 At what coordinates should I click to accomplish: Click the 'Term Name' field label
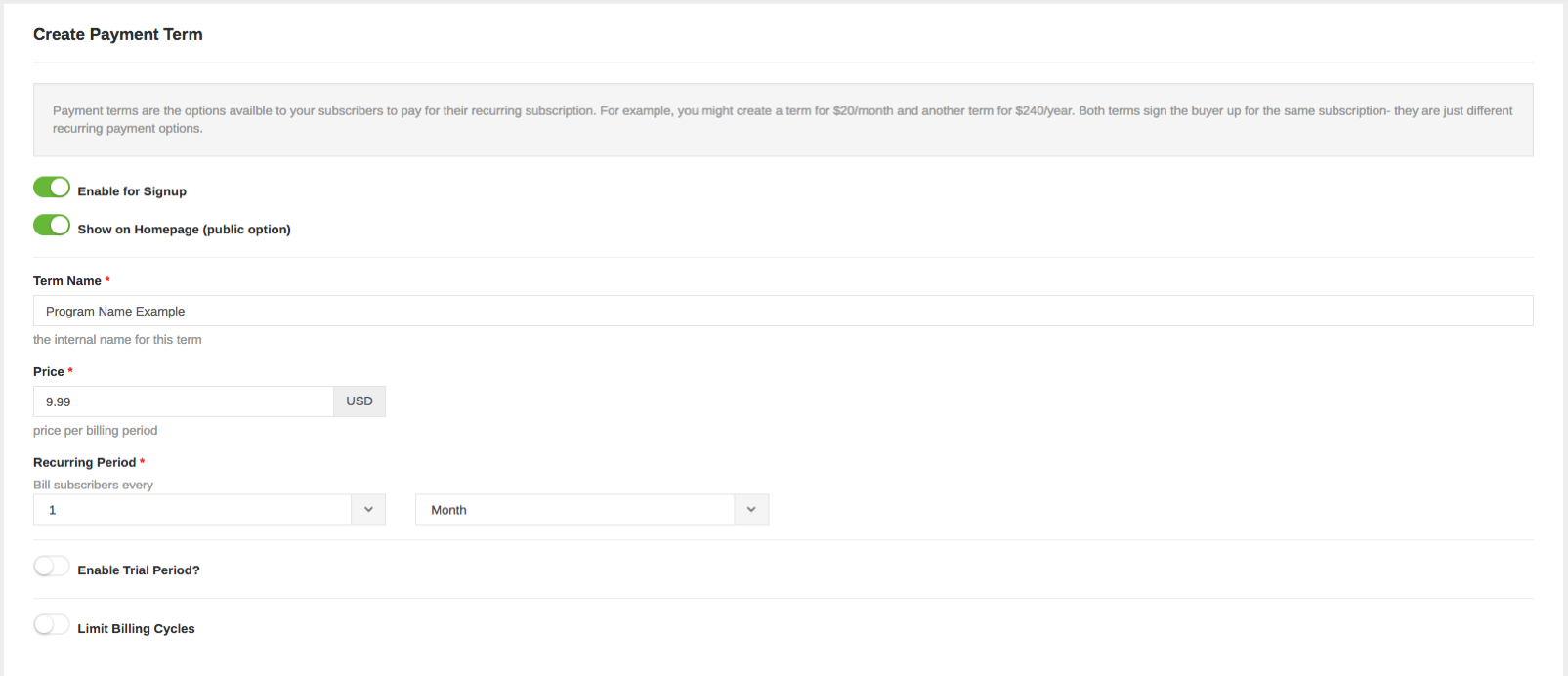pos(67,281)
